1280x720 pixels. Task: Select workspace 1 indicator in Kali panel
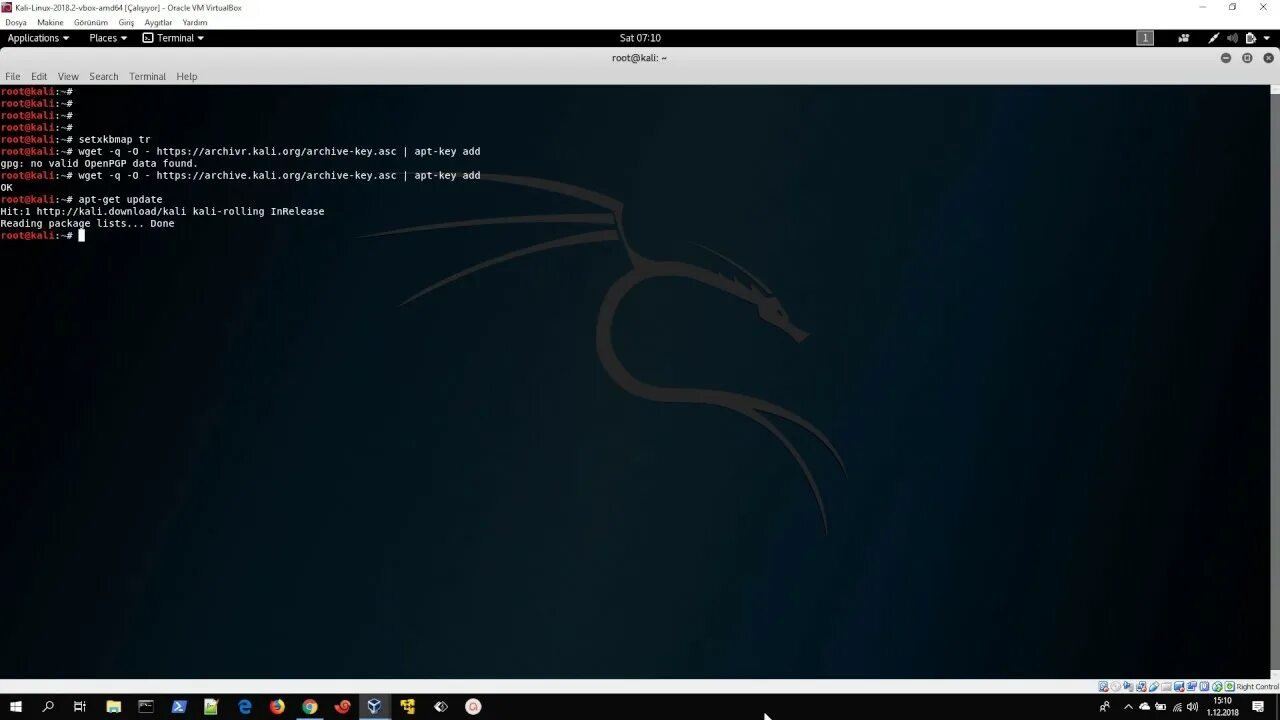point(1145,38)
